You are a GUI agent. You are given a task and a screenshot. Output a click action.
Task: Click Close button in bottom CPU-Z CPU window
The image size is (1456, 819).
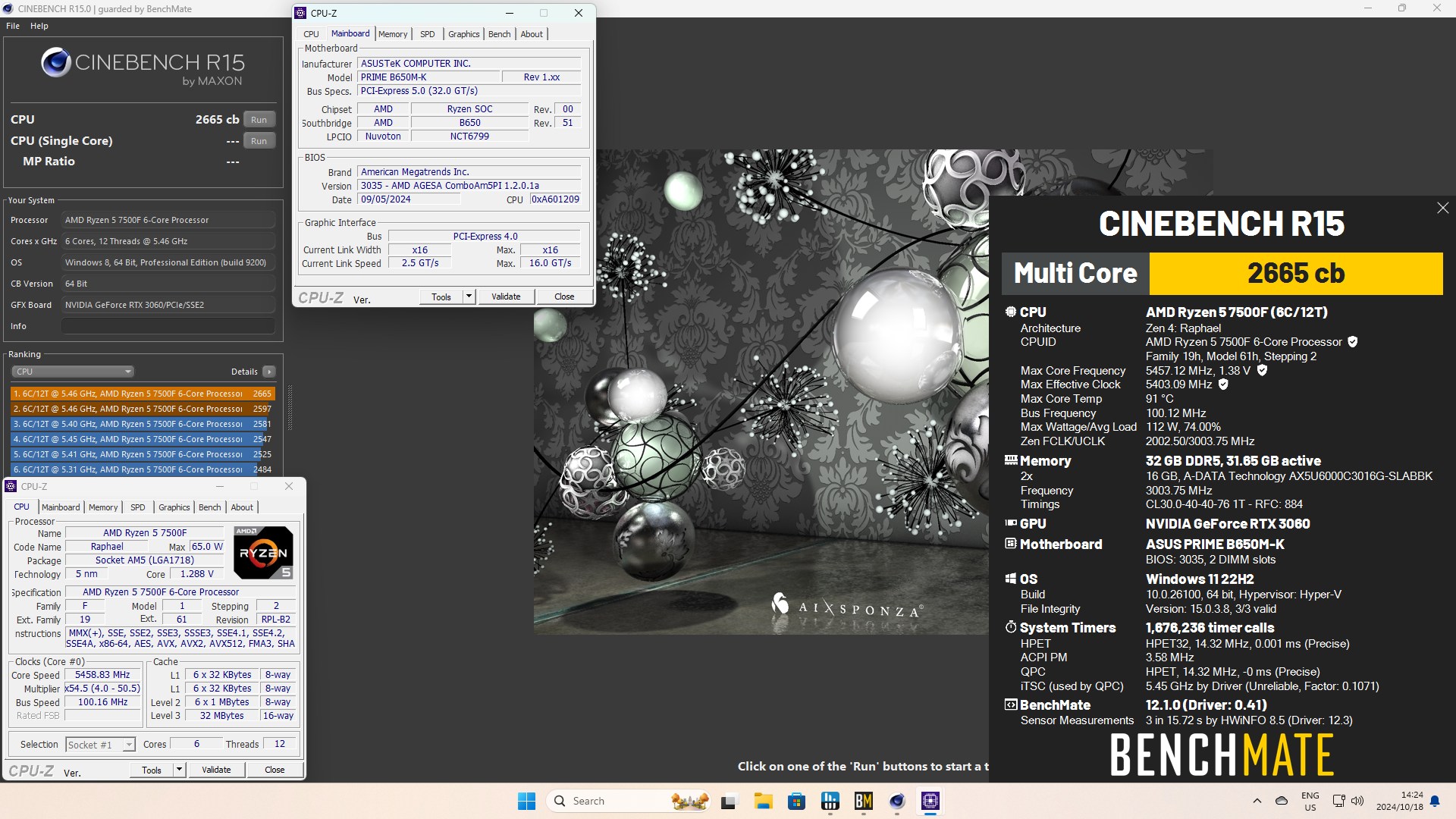275,770
